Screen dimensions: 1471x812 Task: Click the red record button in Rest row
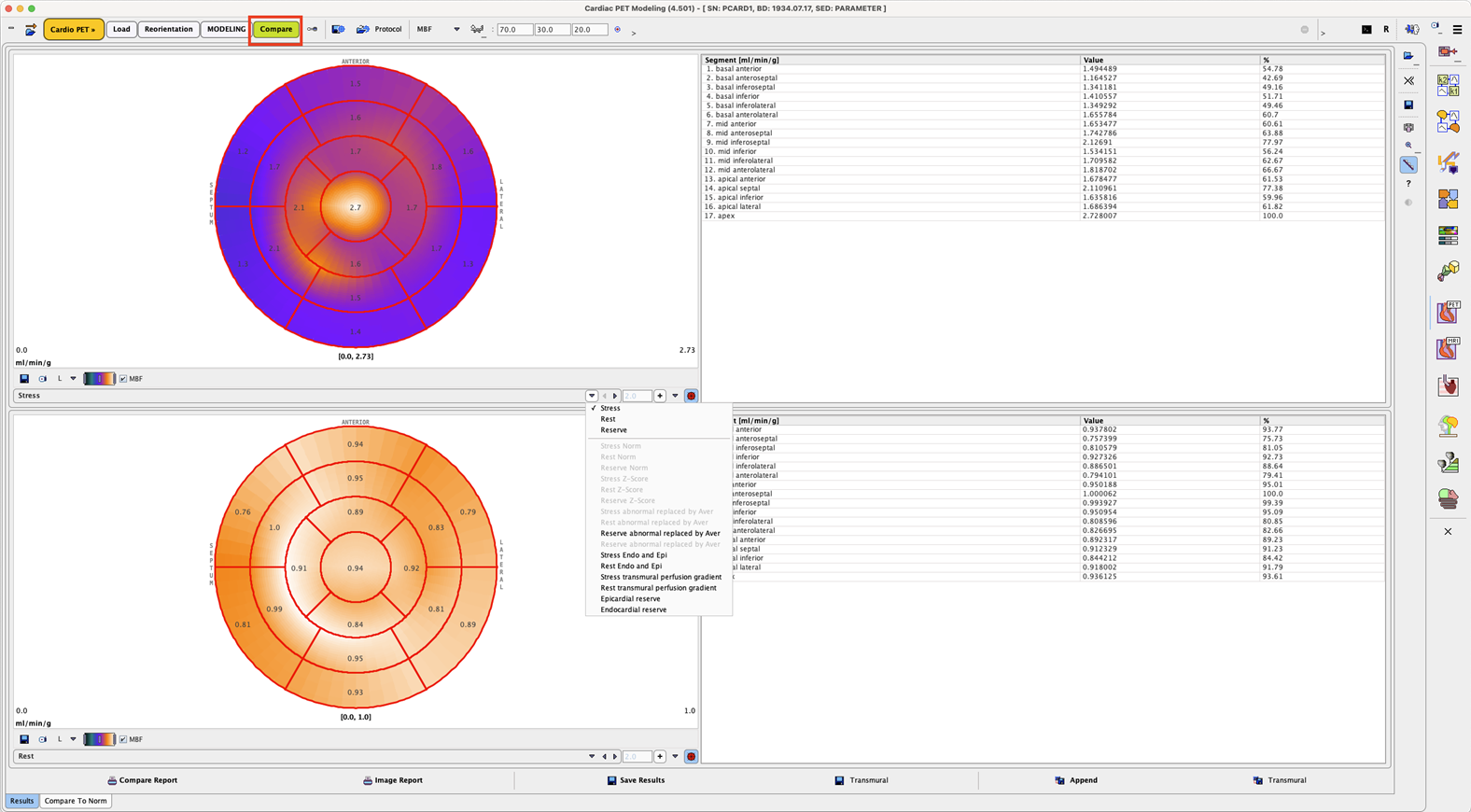pyautogui.click(x=691, y=757)
